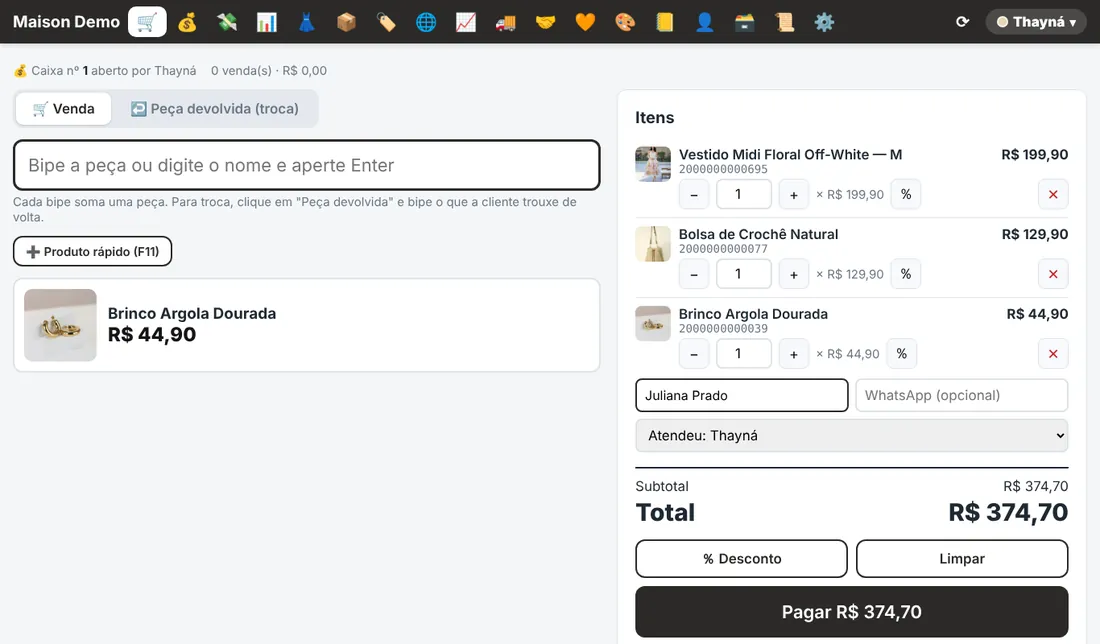Focus the 'Bipe a peça' search field
Viewport: 1100px width, 644px height.
click(x=307, y=165)
